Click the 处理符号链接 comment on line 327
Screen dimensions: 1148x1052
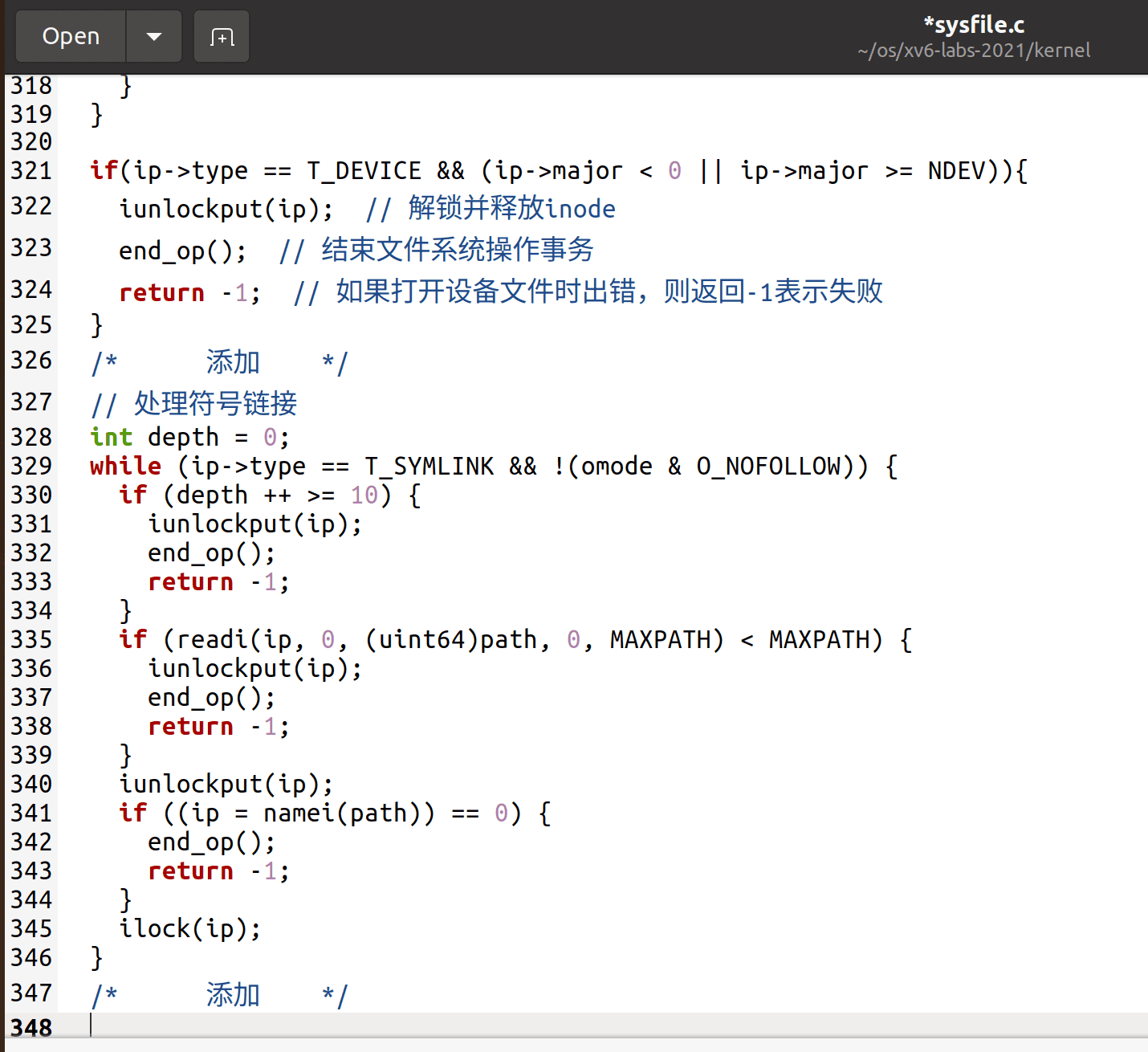215,403
